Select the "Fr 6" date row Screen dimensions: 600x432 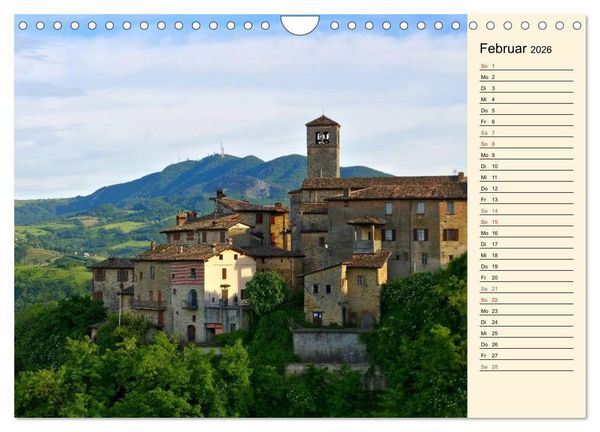coord(527,121)
